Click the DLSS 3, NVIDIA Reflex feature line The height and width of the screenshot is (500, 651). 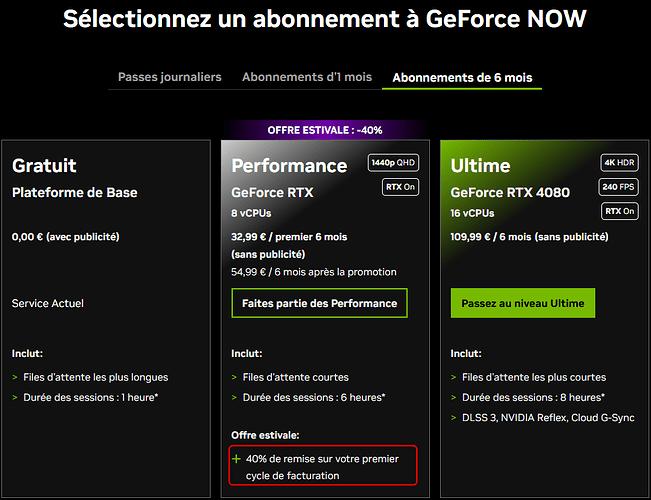click(548, 417)
